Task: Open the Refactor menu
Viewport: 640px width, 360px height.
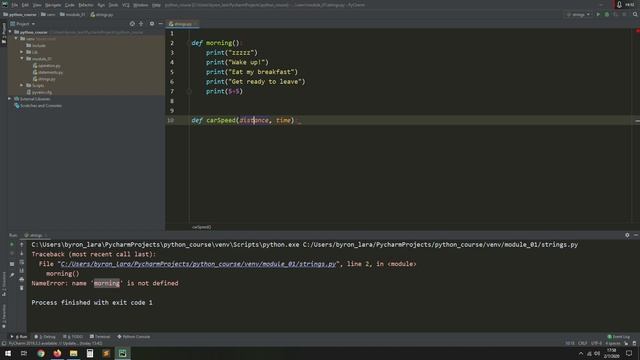Action: [x=86, y=5]
